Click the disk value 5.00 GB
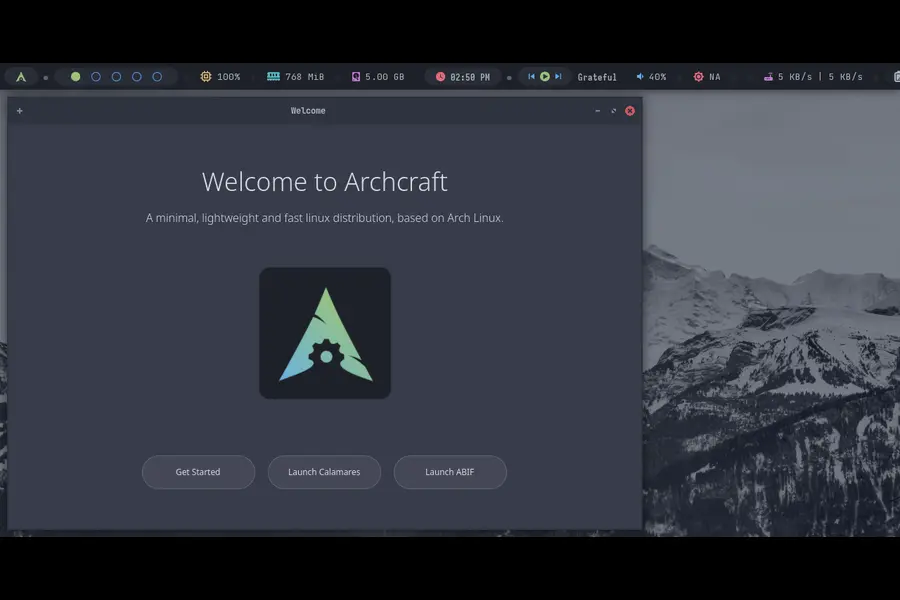900x600 pixels. 385,77
